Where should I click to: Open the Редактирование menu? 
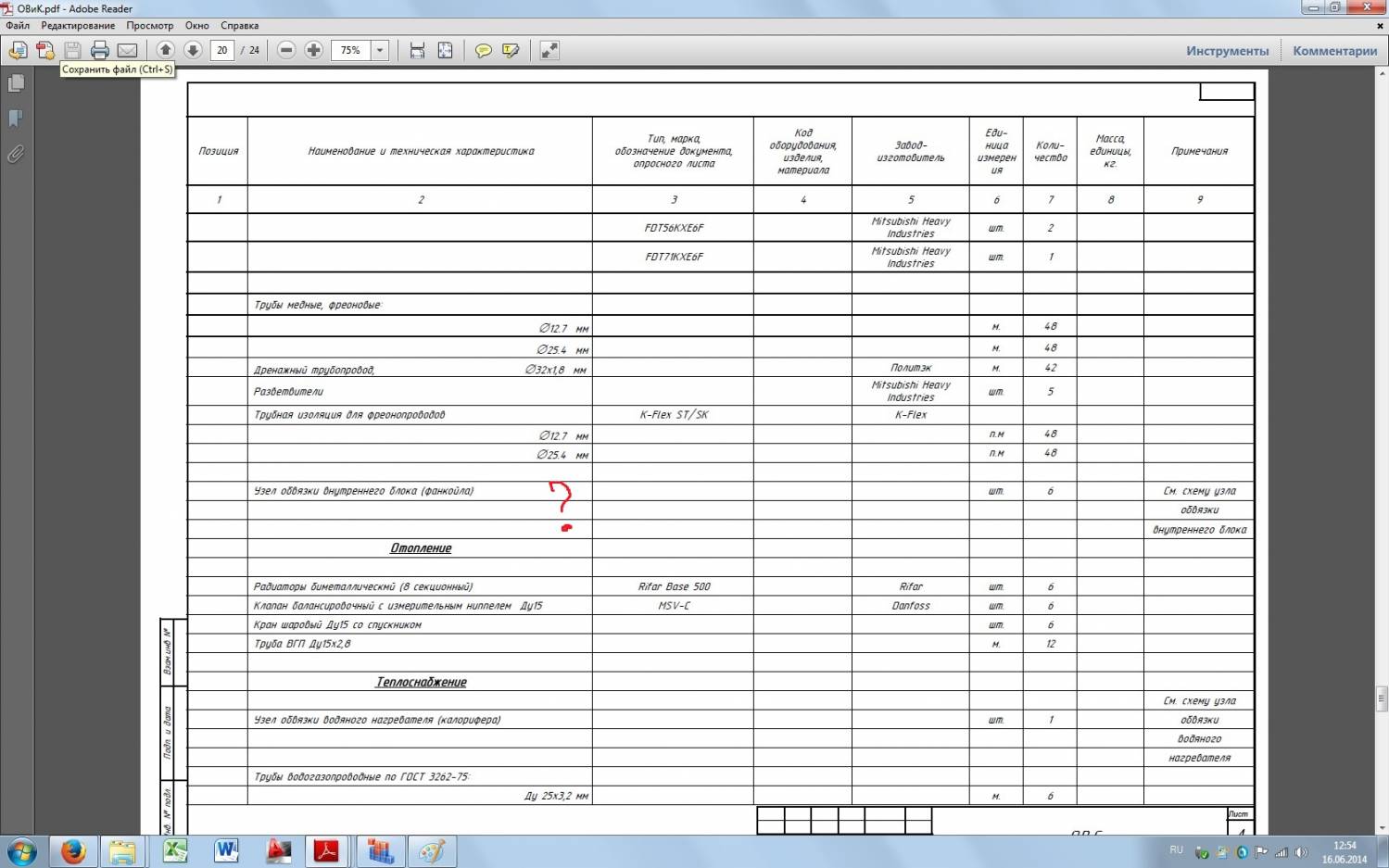[x=78, y=26]
